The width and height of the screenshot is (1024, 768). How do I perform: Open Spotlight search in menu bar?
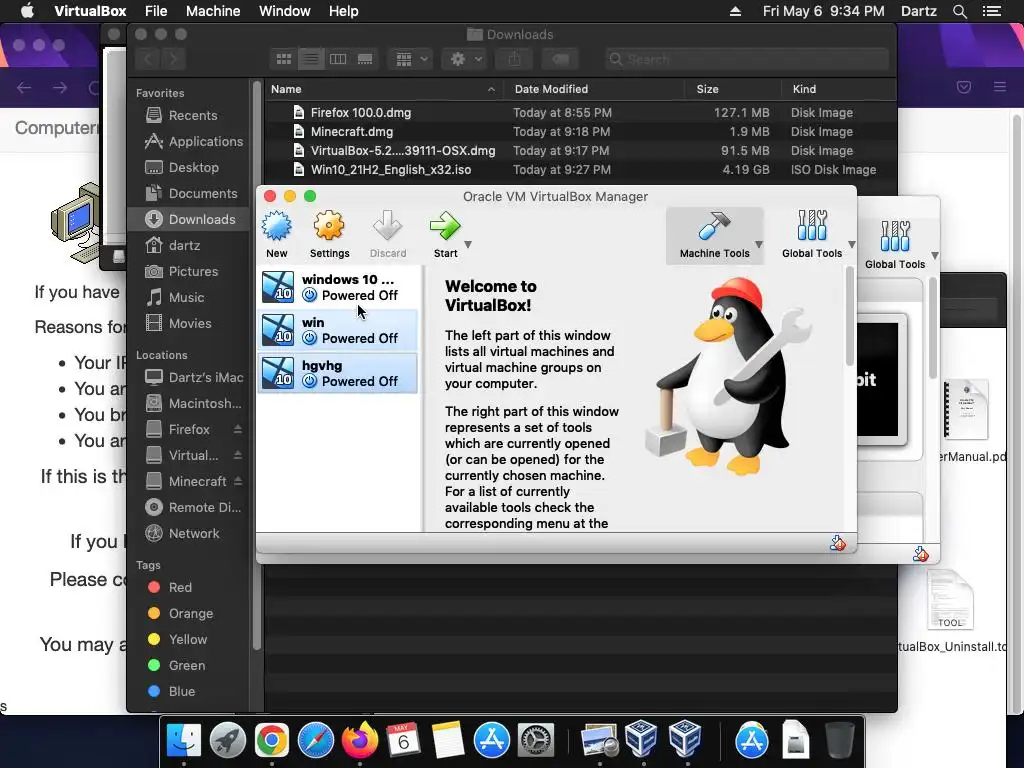tap(959, 11)
